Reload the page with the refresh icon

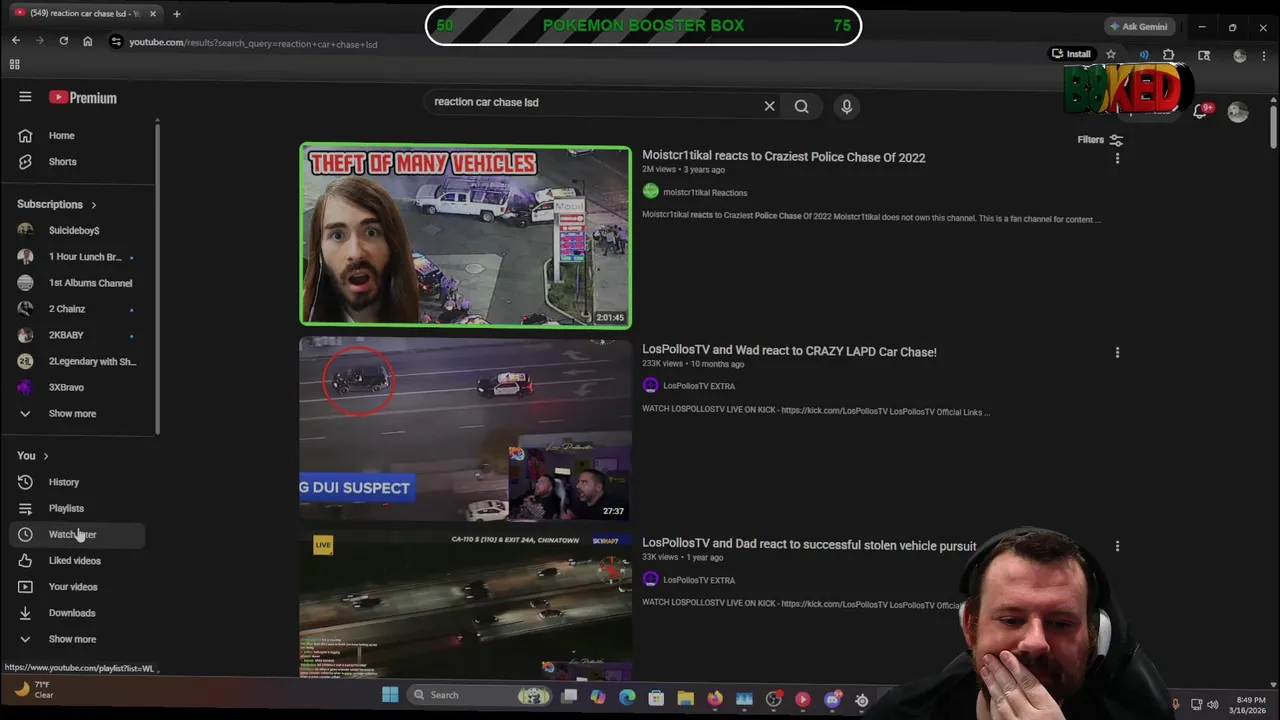point(63,41)
